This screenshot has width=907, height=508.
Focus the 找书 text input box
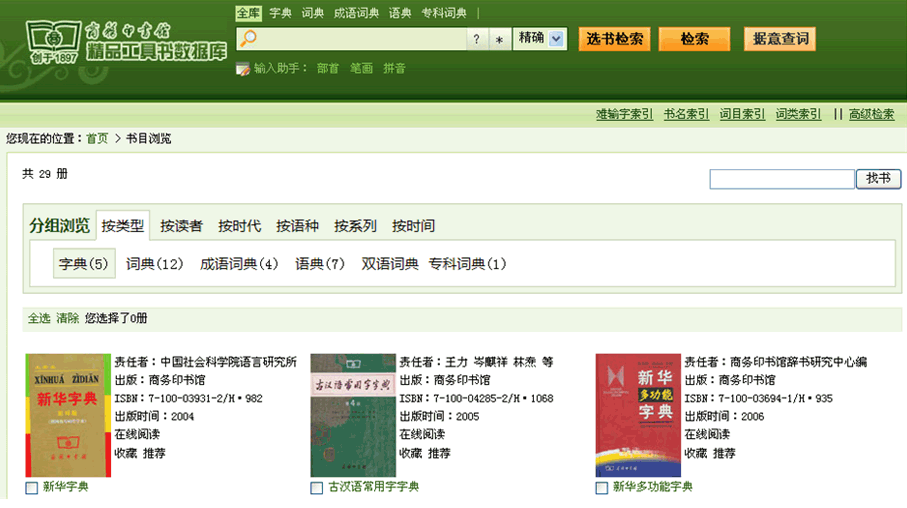pyautogui.click(x=782, y=179)
